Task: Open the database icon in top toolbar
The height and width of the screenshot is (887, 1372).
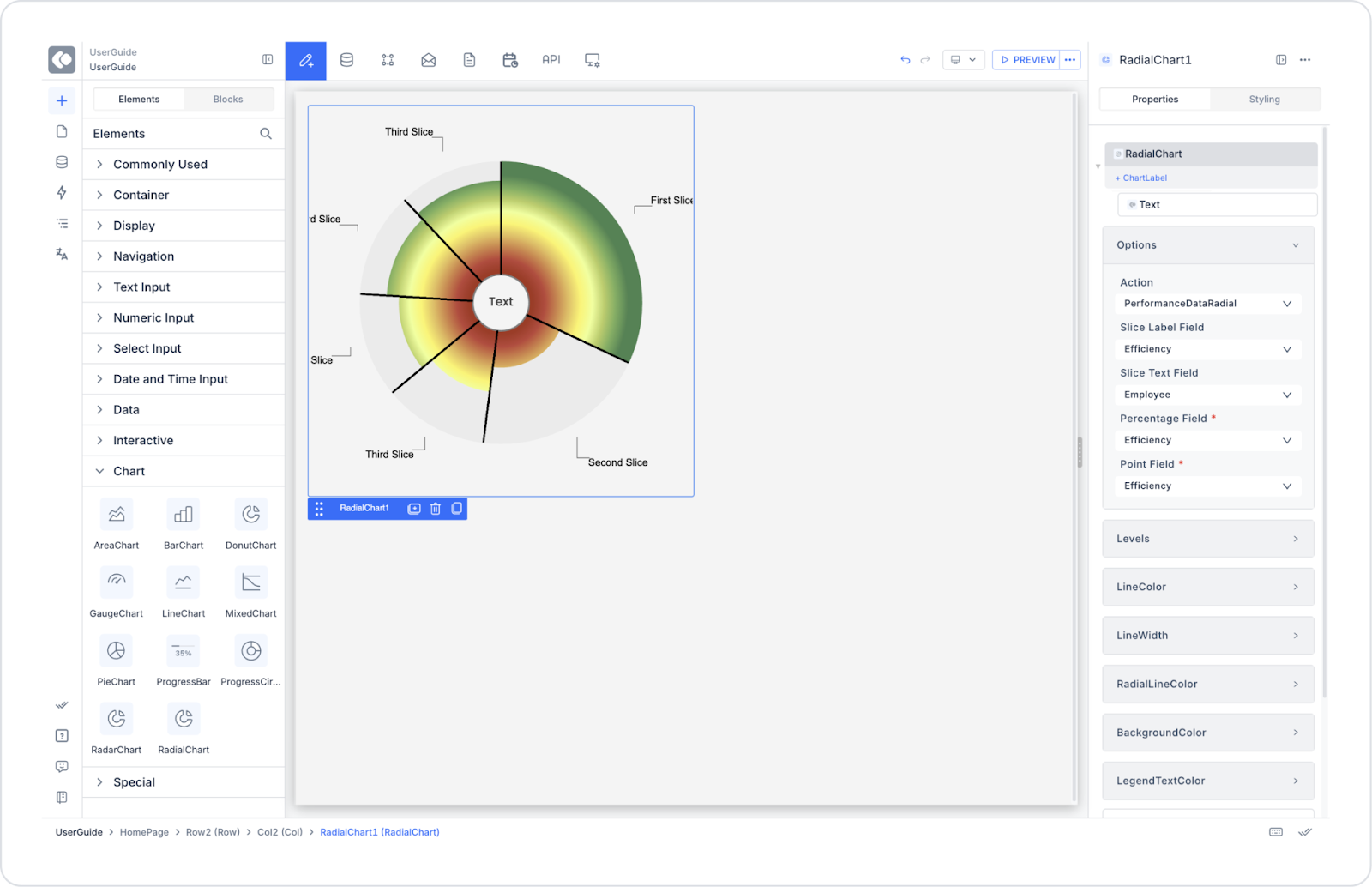Action: tap(346, 60)
